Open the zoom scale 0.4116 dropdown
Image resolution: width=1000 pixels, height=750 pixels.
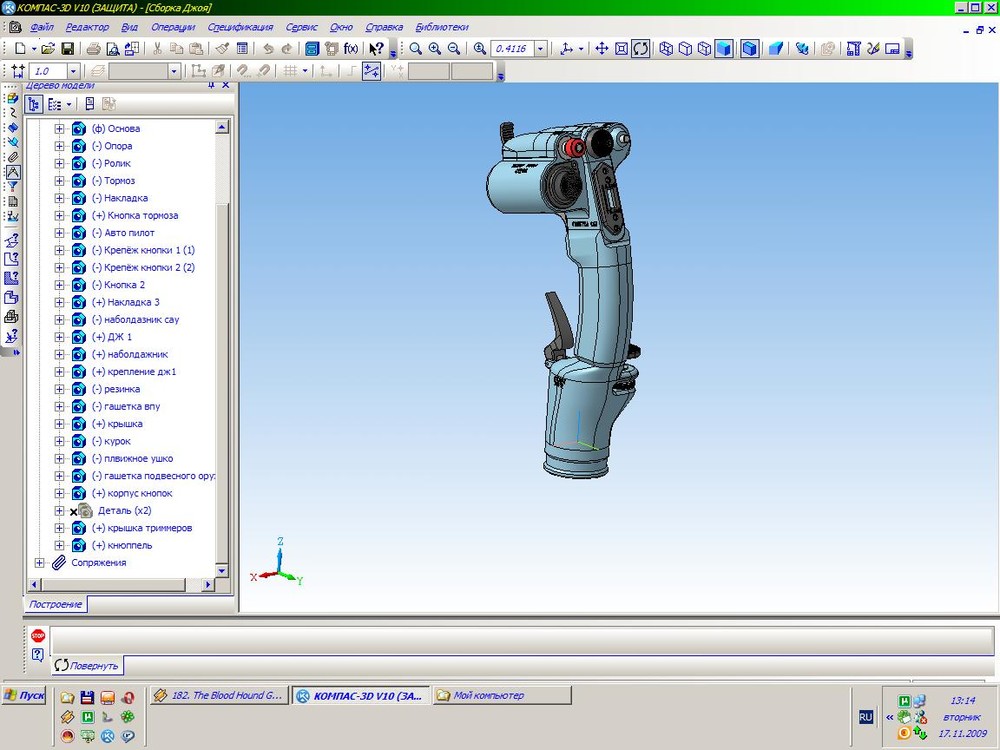541,48
